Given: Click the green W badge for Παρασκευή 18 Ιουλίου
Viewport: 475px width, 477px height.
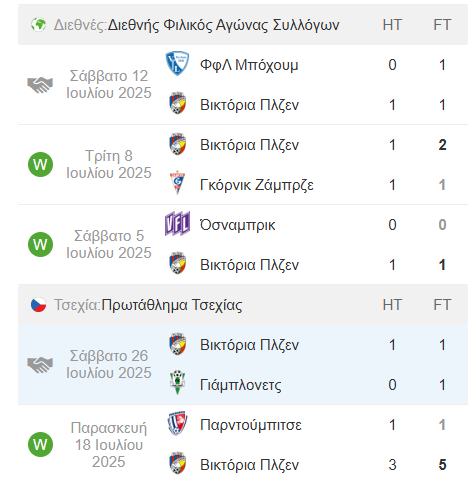Looking at the screenshot, I should (x=40, y=444).
